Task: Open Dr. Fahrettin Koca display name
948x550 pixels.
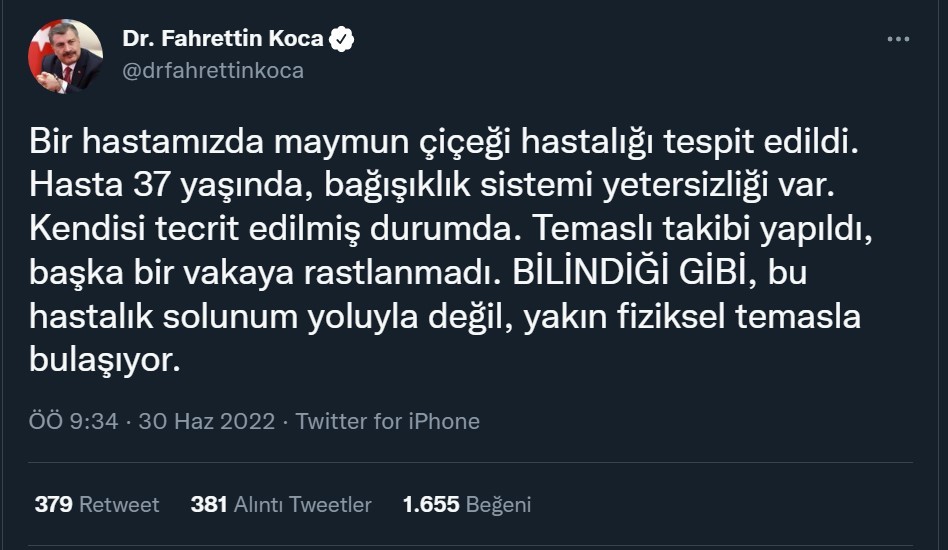Action: click(x=223, y=40)
